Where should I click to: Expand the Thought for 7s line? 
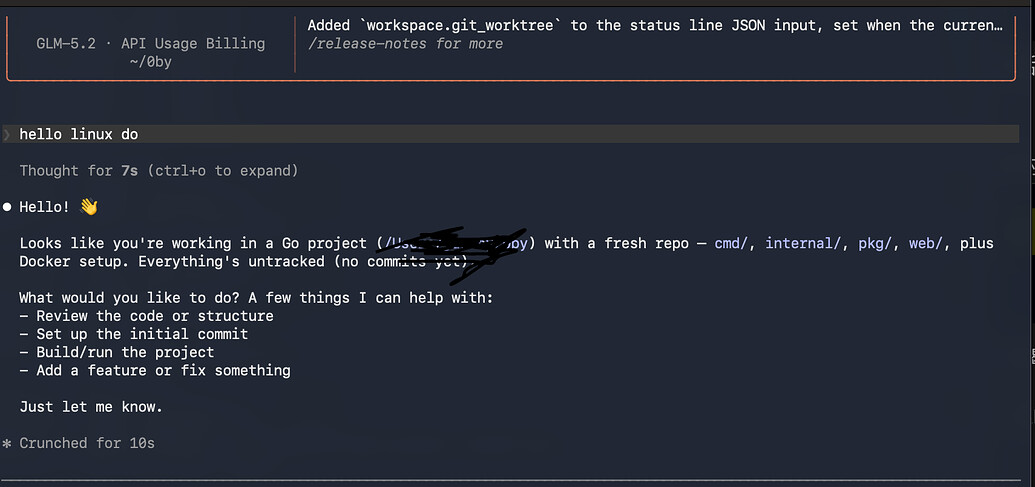(158, 171)
